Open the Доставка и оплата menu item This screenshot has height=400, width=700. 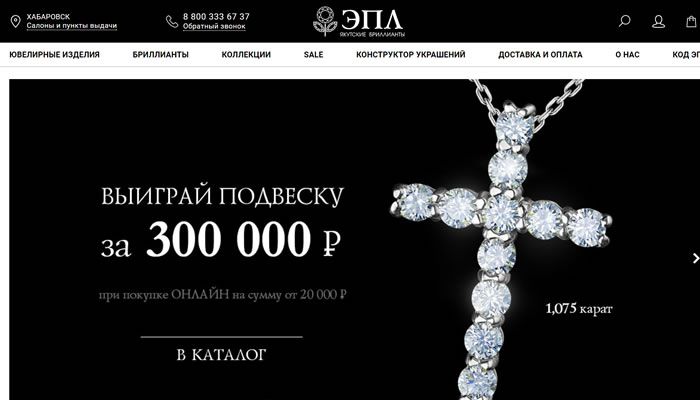(540, 54)
